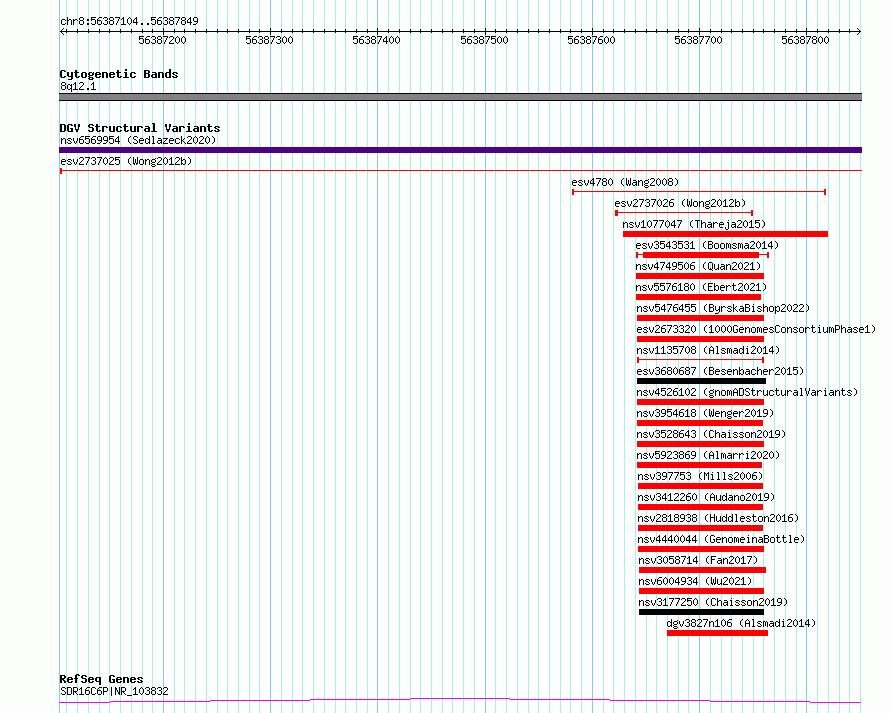
Task: Click nsv3528643 (Chaisson2019) label
Action: tap(711, 434)
